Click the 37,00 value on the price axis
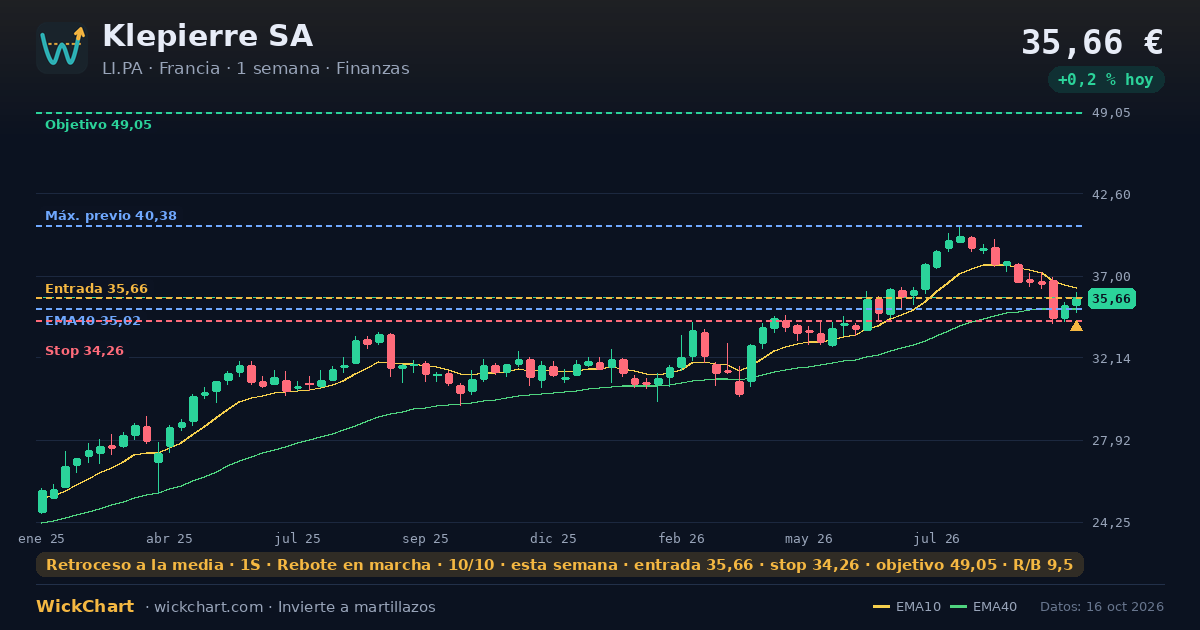 [1110, 276]
